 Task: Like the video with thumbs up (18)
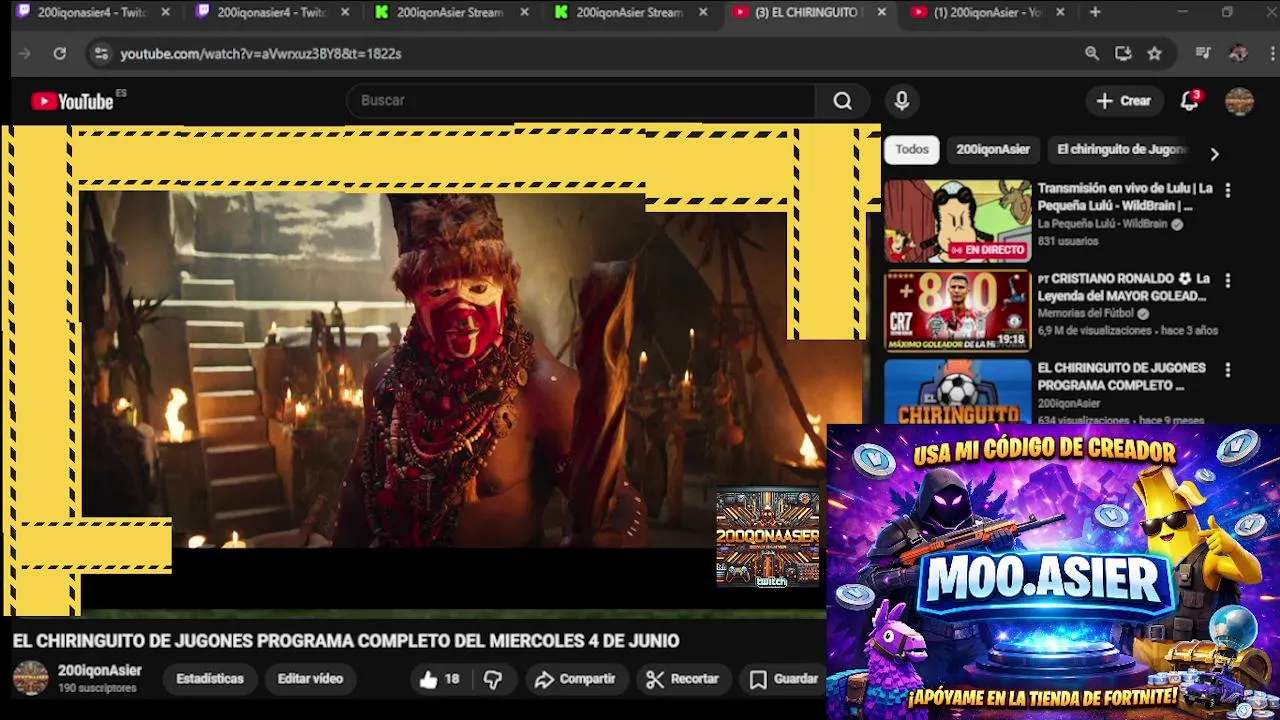pos(440,679)
